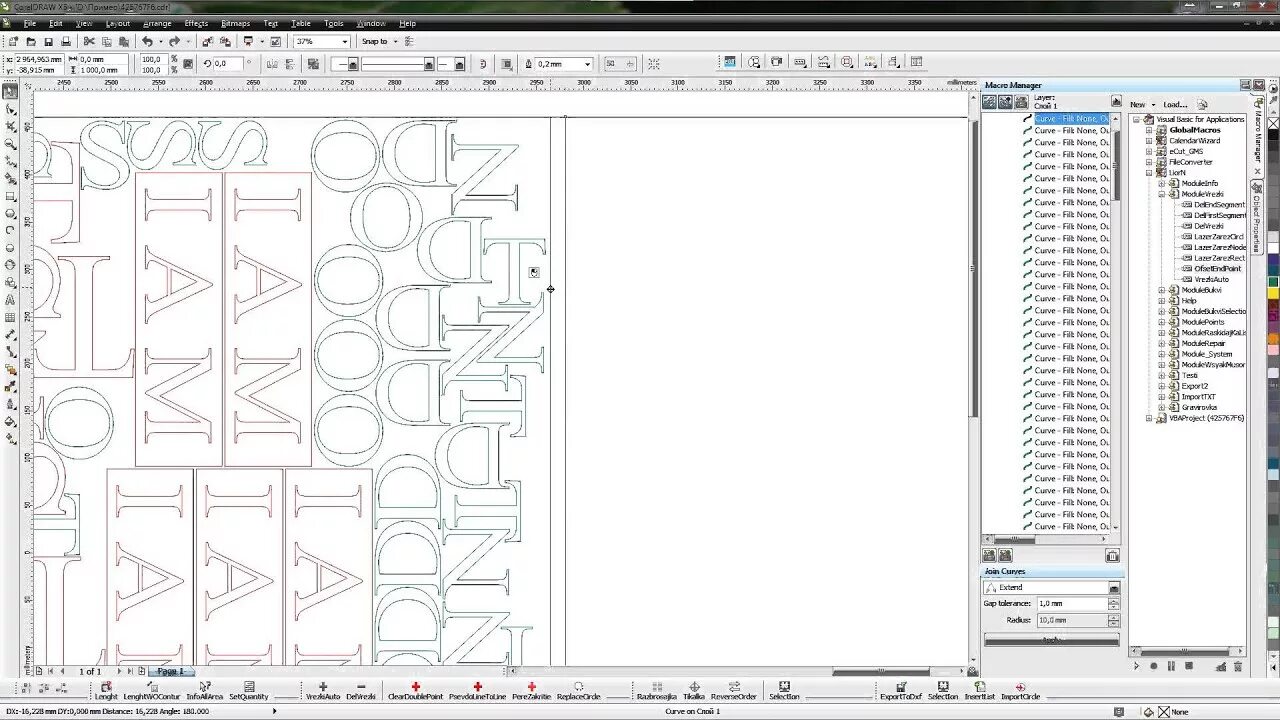Run the PereZakritie macro
1280x720 pixels.
531,691
